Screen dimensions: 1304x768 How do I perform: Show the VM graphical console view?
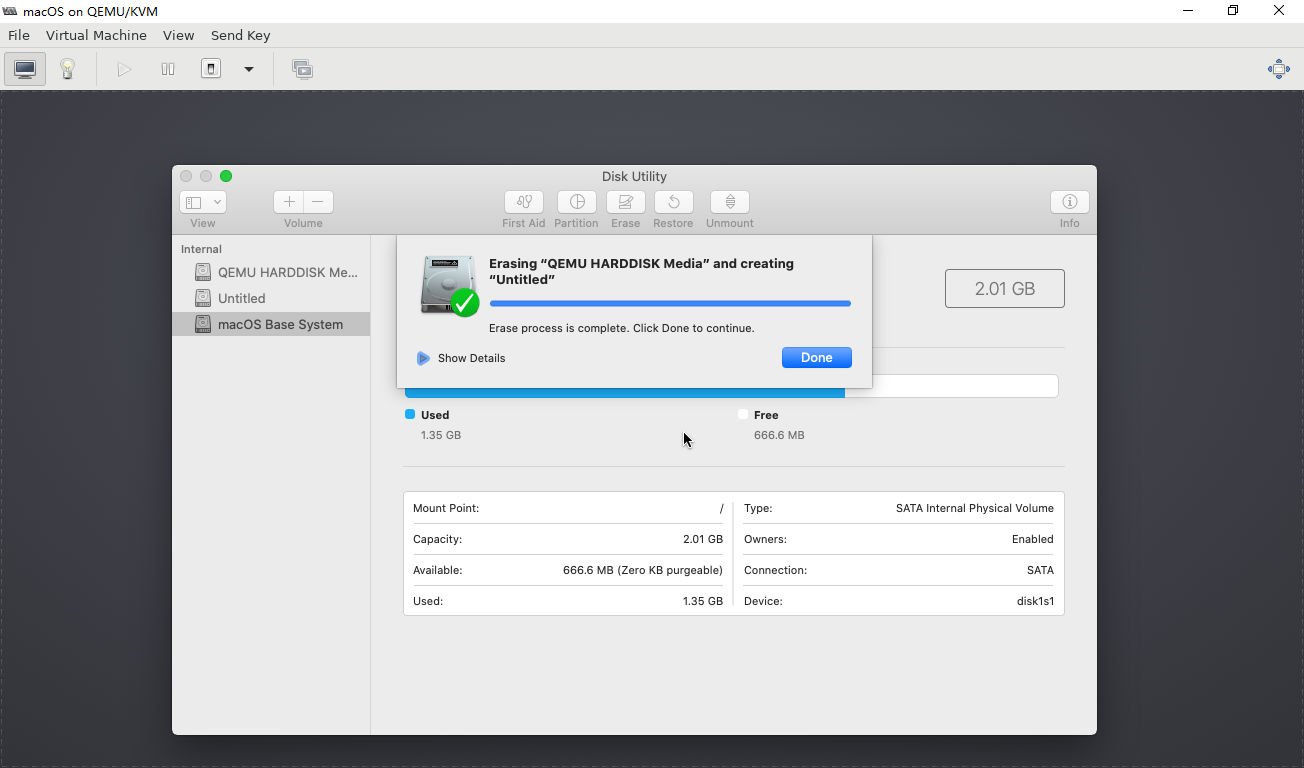25,69
